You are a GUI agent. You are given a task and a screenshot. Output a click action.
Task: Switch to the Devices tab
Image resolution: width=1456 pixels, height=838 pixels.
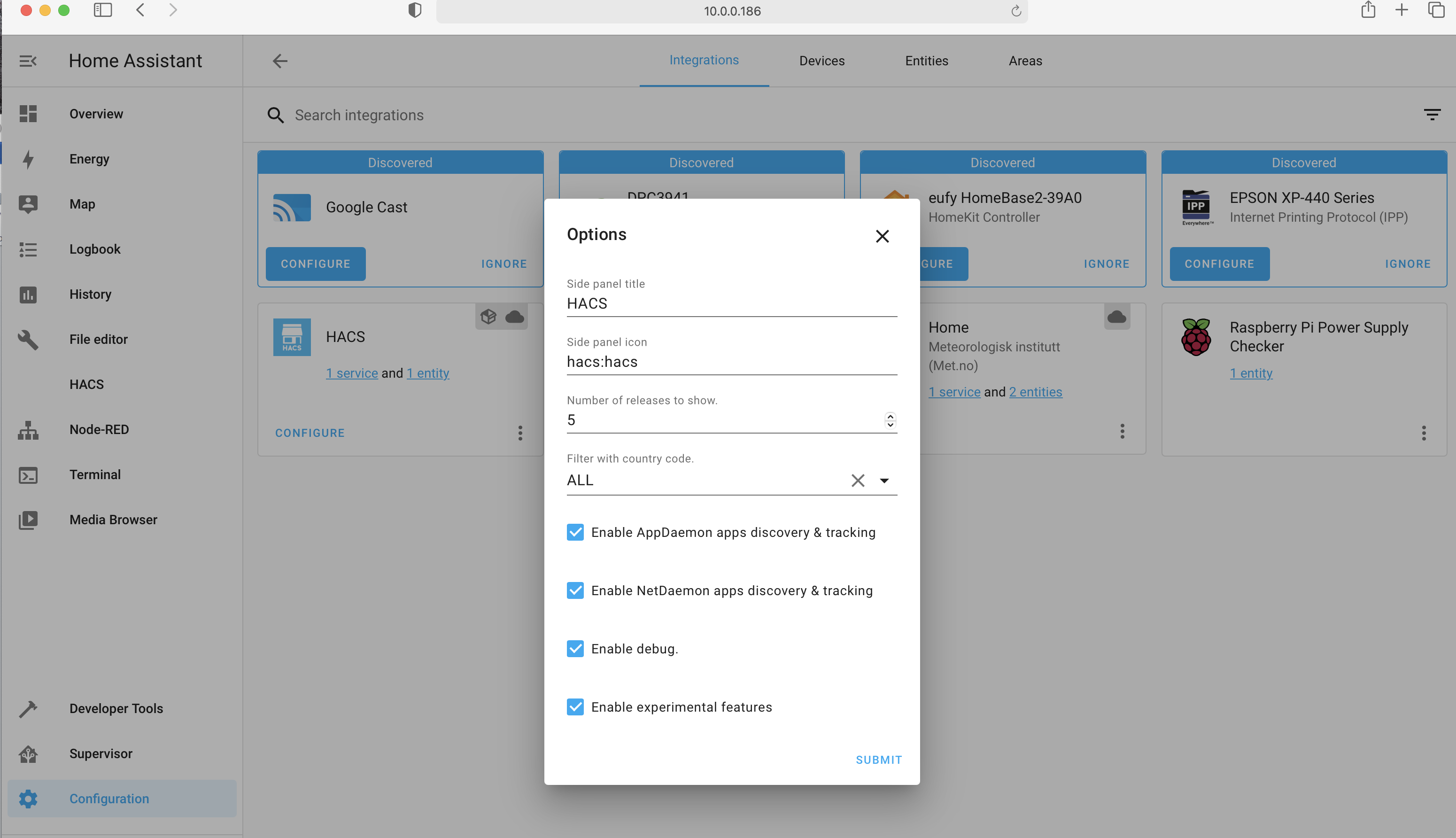821,61
